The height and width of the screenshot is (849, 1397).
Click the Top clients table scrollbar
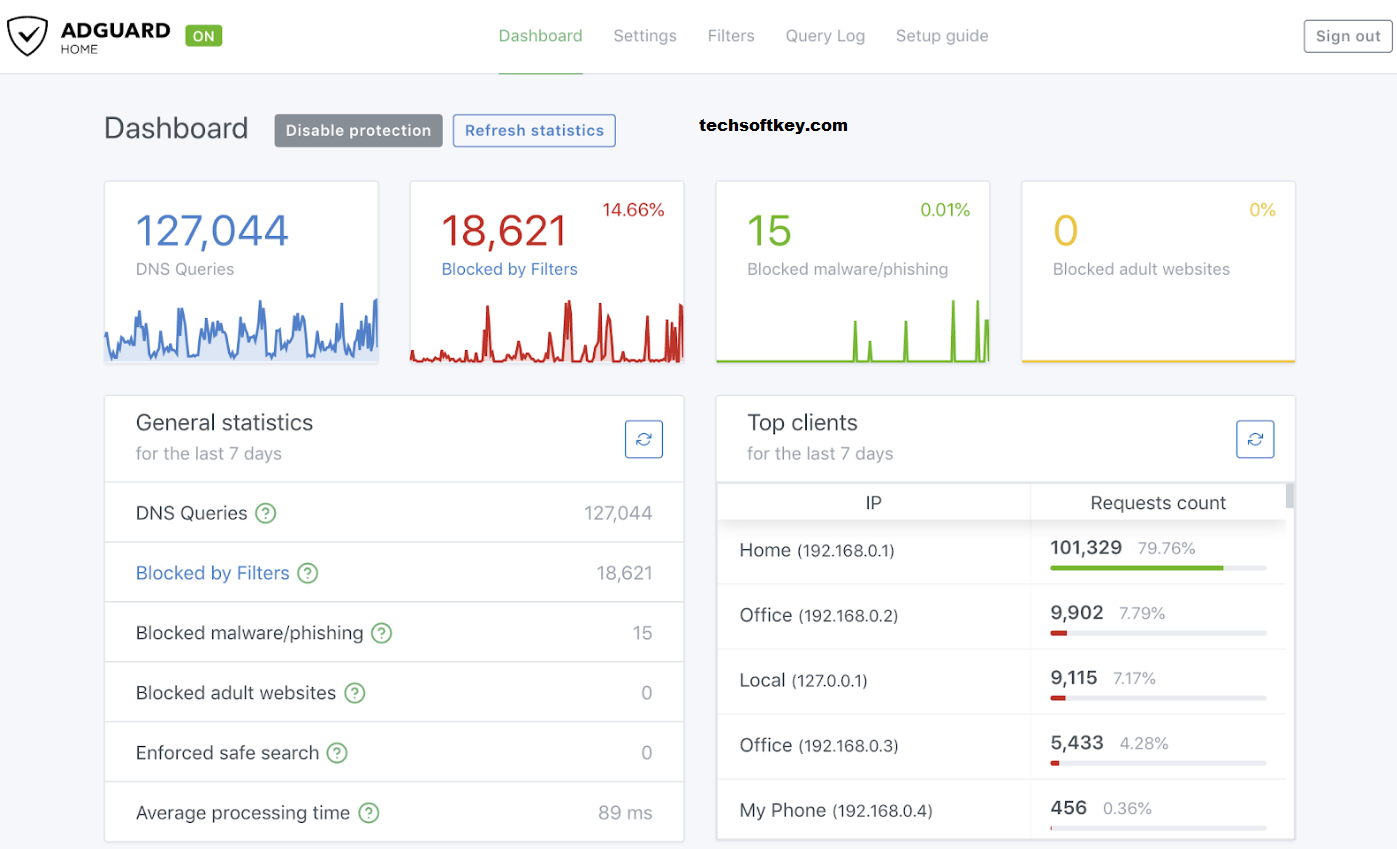click(x=1290, y=496)
